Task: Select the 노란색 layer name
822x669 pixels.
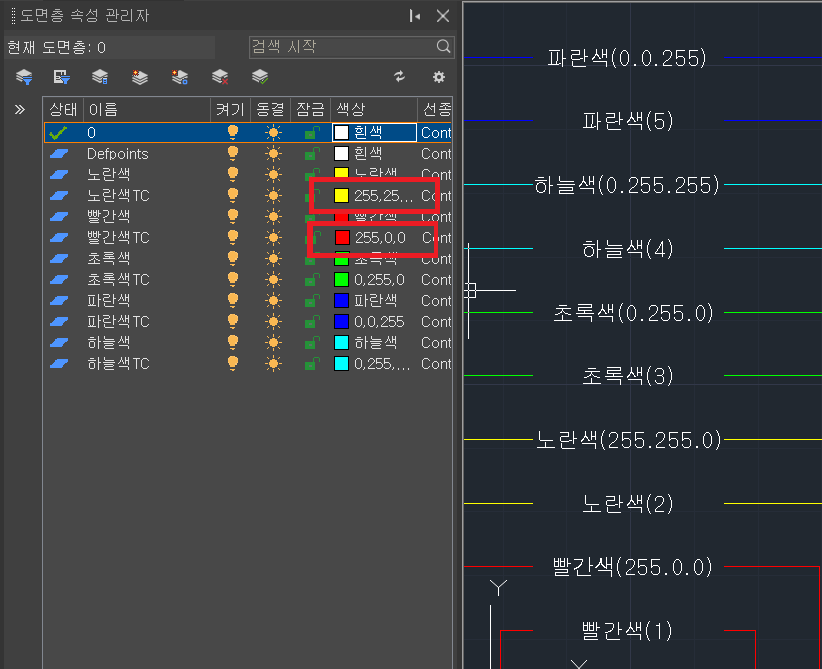Action: pyautogui.click(x=109, y=175)
